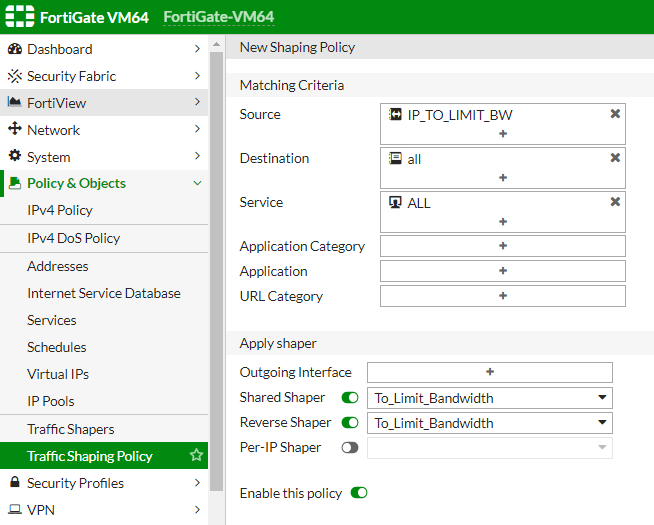Click the IP_TO_LIMIT_BW address icon

tap(395, 114)
